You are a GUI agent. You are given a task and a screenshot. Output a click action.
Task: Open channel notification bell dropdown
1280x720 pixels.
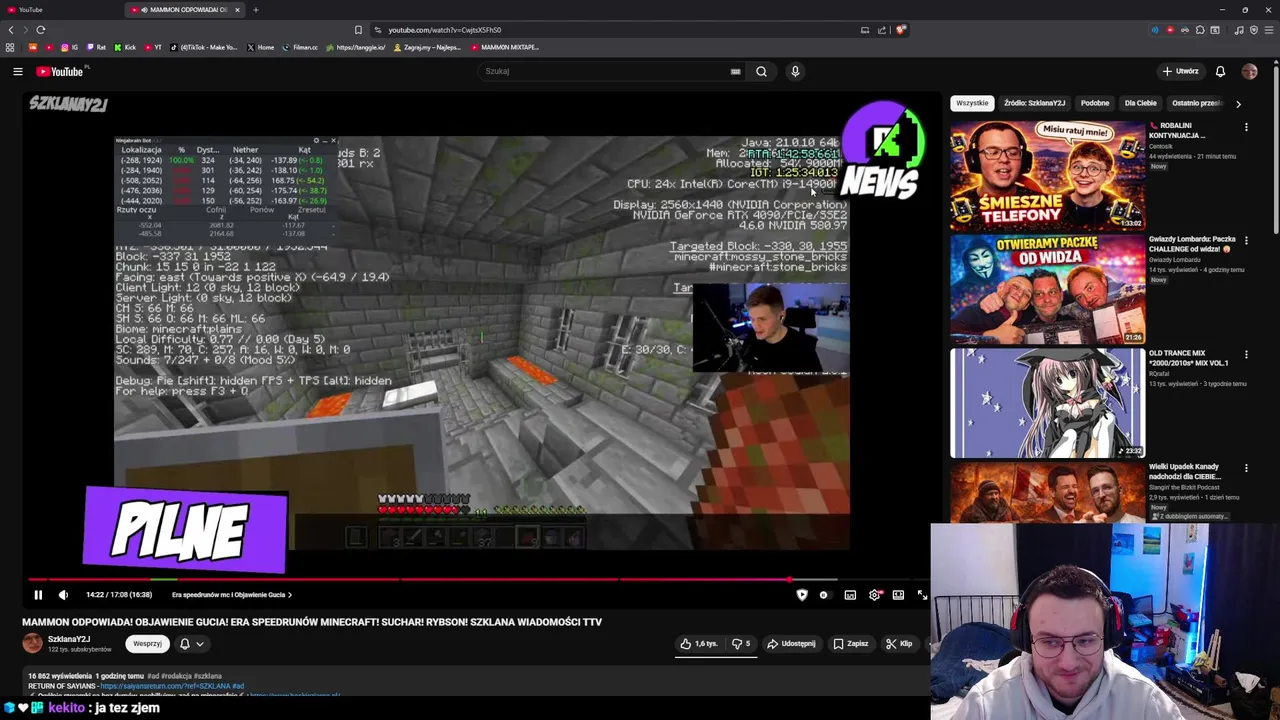tap(191, 644)
